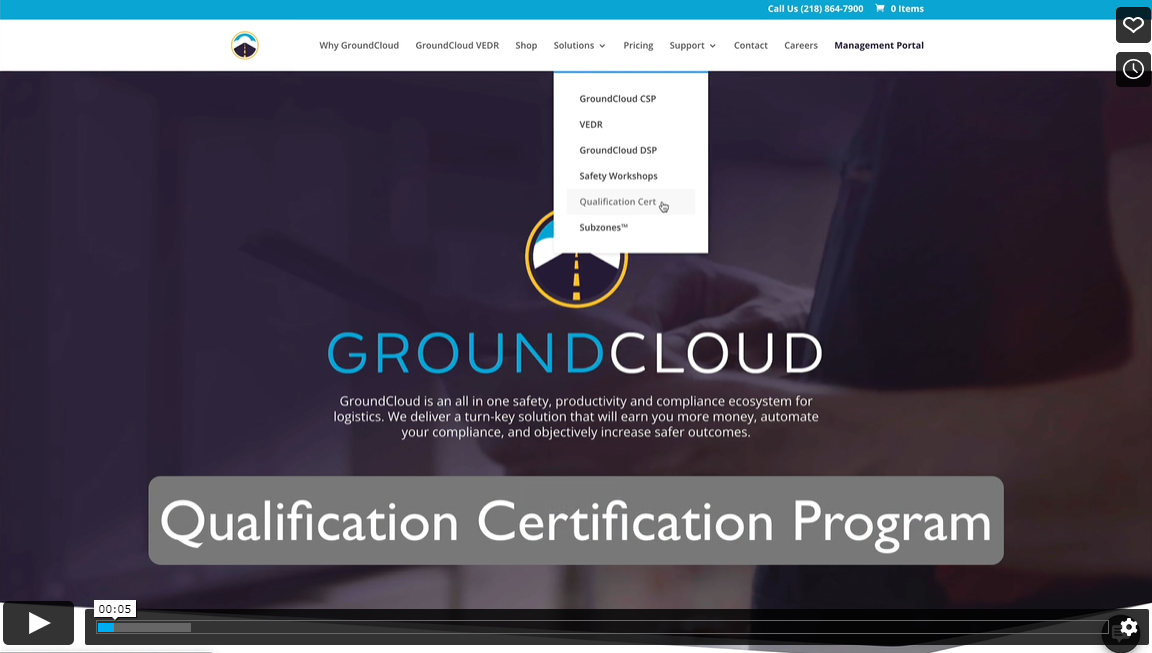
Task: Click the clock history icon
Action: [1133, 68]
